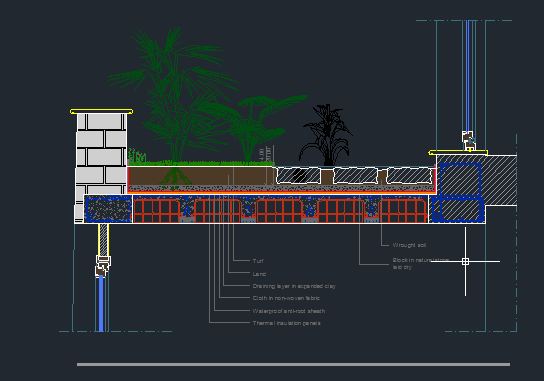Select the 'Wrought soil' annotation text

(409, 245)
